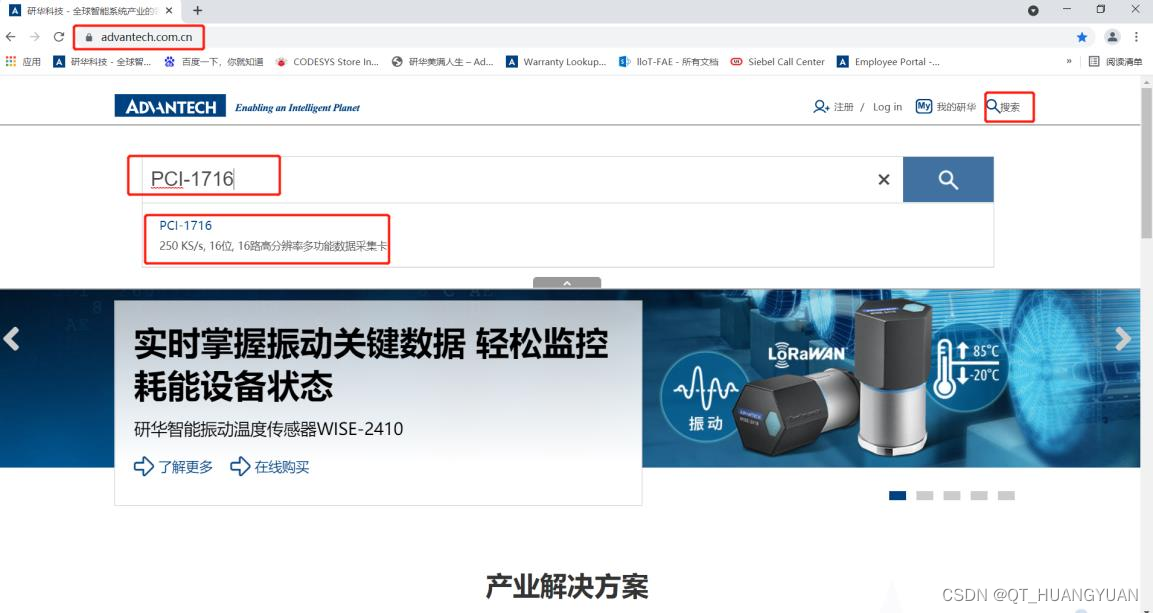1153x613 pixels.
Task: Open the Chrome tab search dropdown icon
Action: tap(1033, 10)
